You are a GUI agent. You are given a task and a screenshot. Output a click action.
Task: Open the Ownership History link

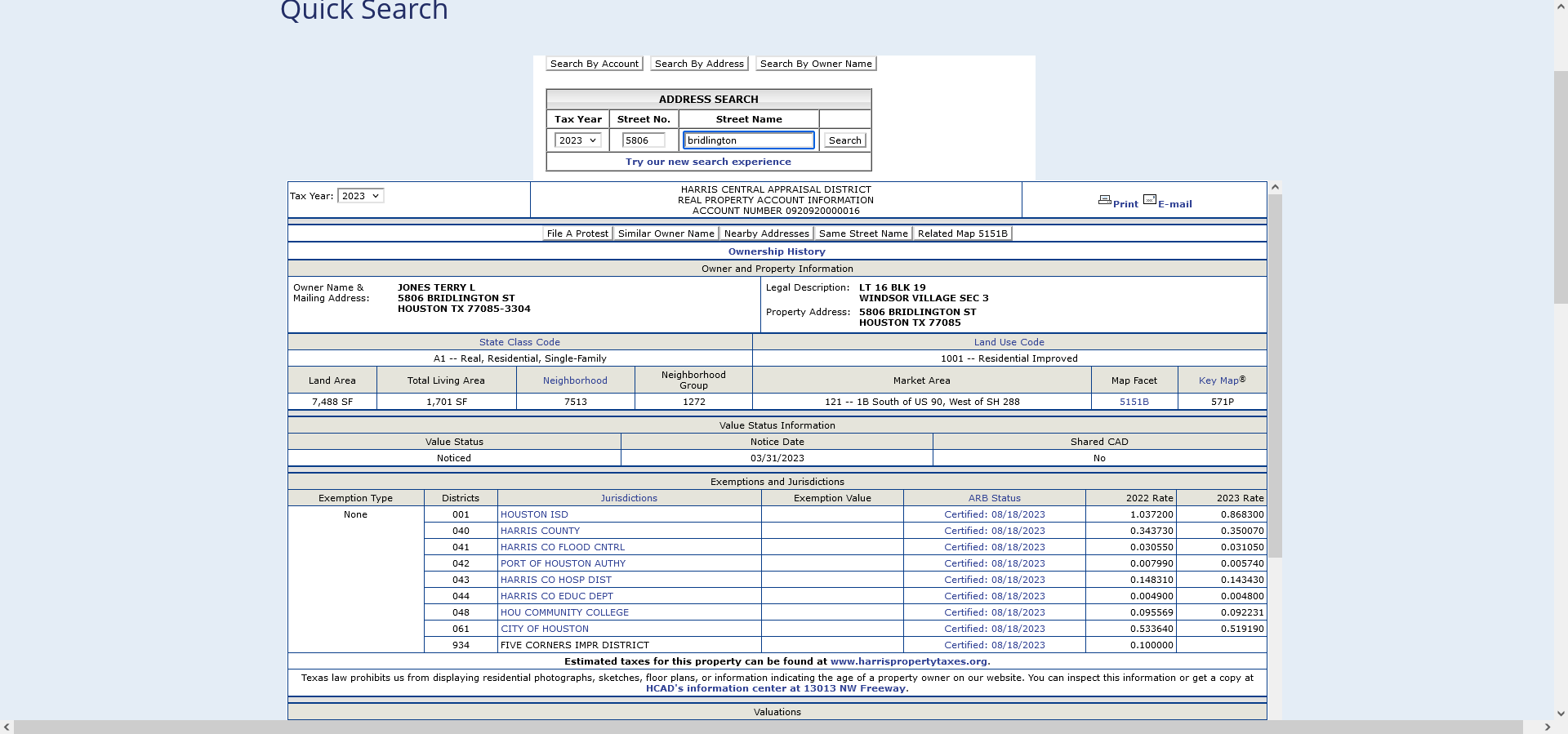[777, 251]
